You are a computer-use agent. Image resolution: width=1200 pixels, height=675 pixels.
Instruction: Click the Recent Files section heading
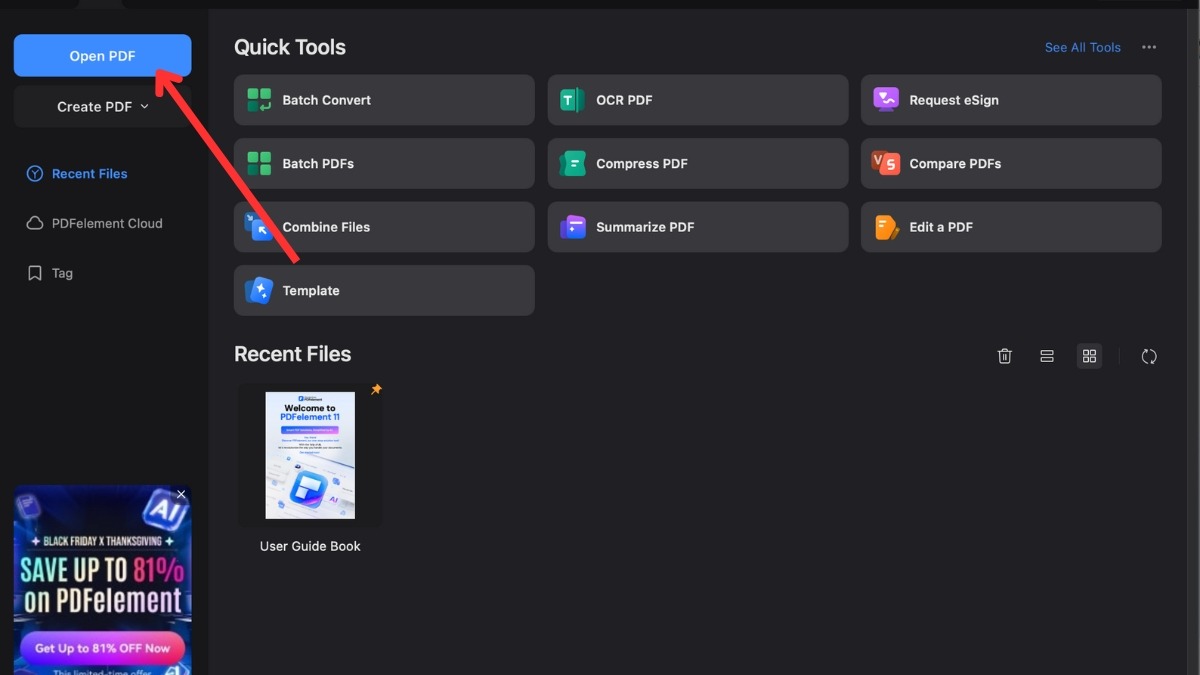coord(293,354)
